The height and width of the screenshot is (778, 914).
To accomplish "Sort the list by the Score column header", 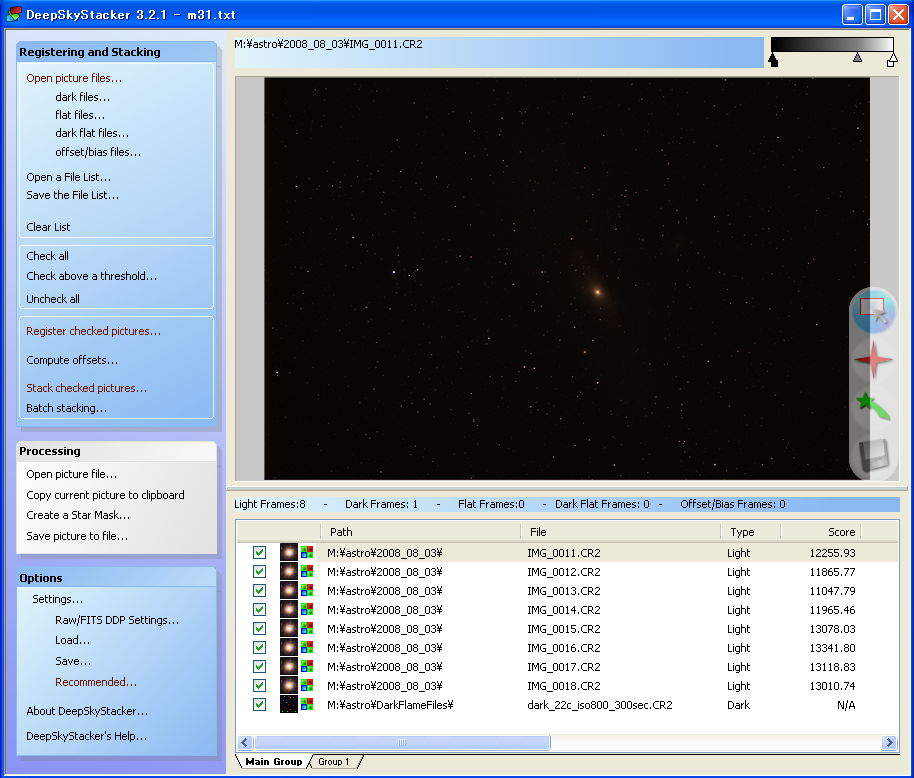I will point(821,531).
